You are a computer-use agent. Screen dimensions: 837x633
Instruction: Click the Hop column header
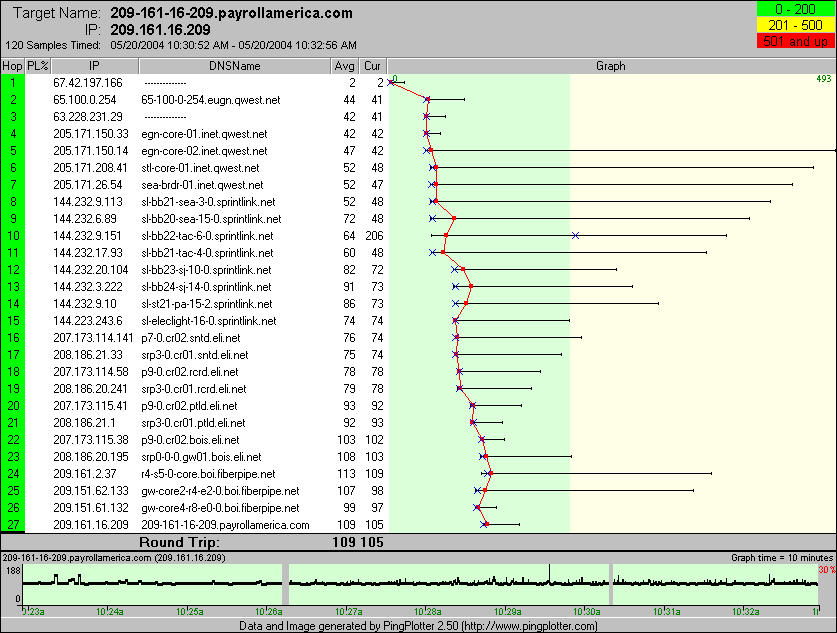coord(12,66)
